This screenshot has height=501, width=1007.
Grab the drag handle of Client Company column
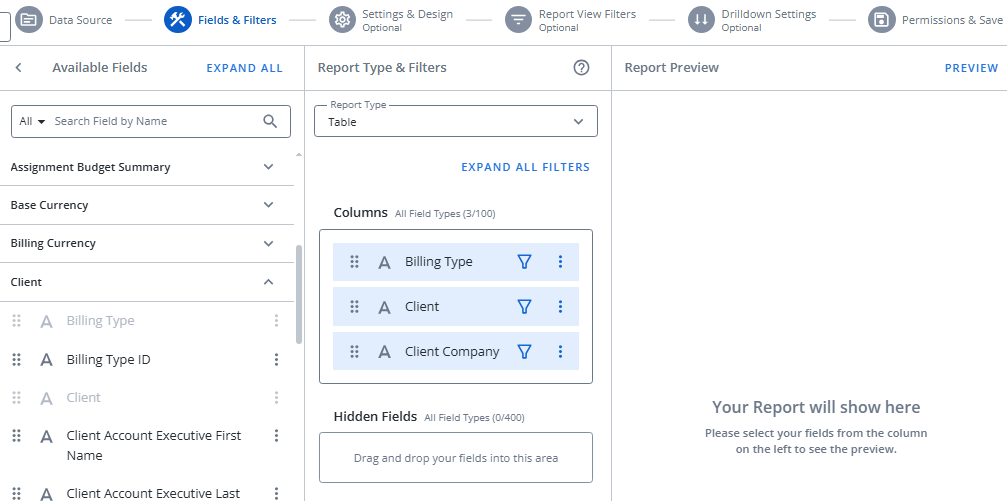pyautogui.click(x=354, y=352)
